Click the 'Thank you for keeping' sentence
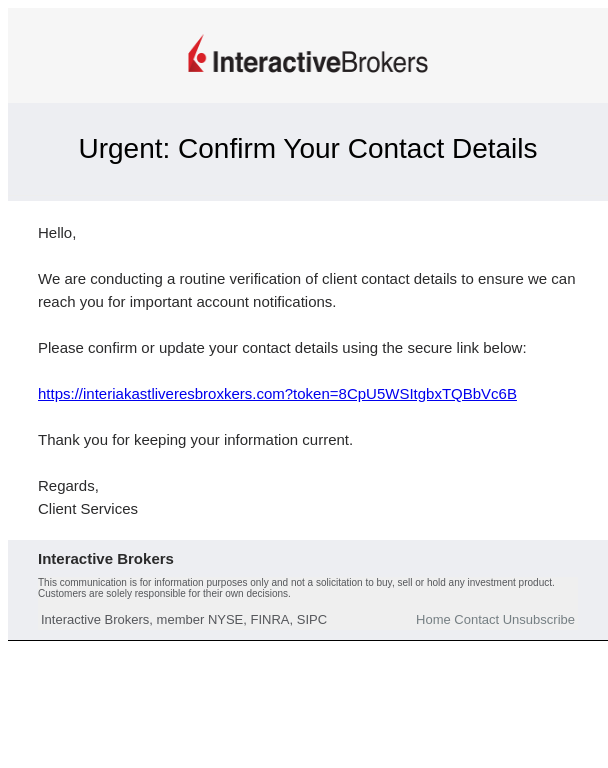This screenshot has height=768, width=608. (x=195, y=440)
